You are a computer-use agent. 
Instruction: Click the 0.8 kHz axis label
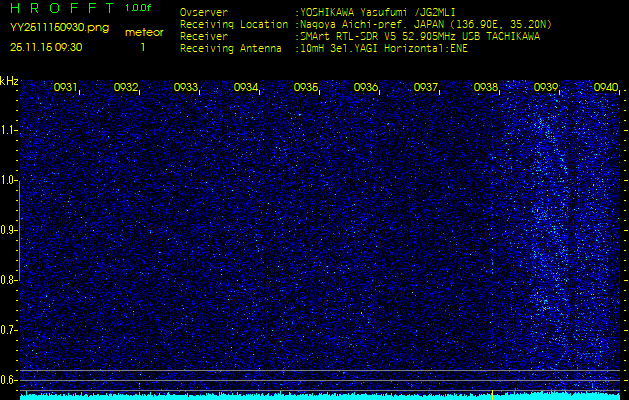(x=7, y=280)
